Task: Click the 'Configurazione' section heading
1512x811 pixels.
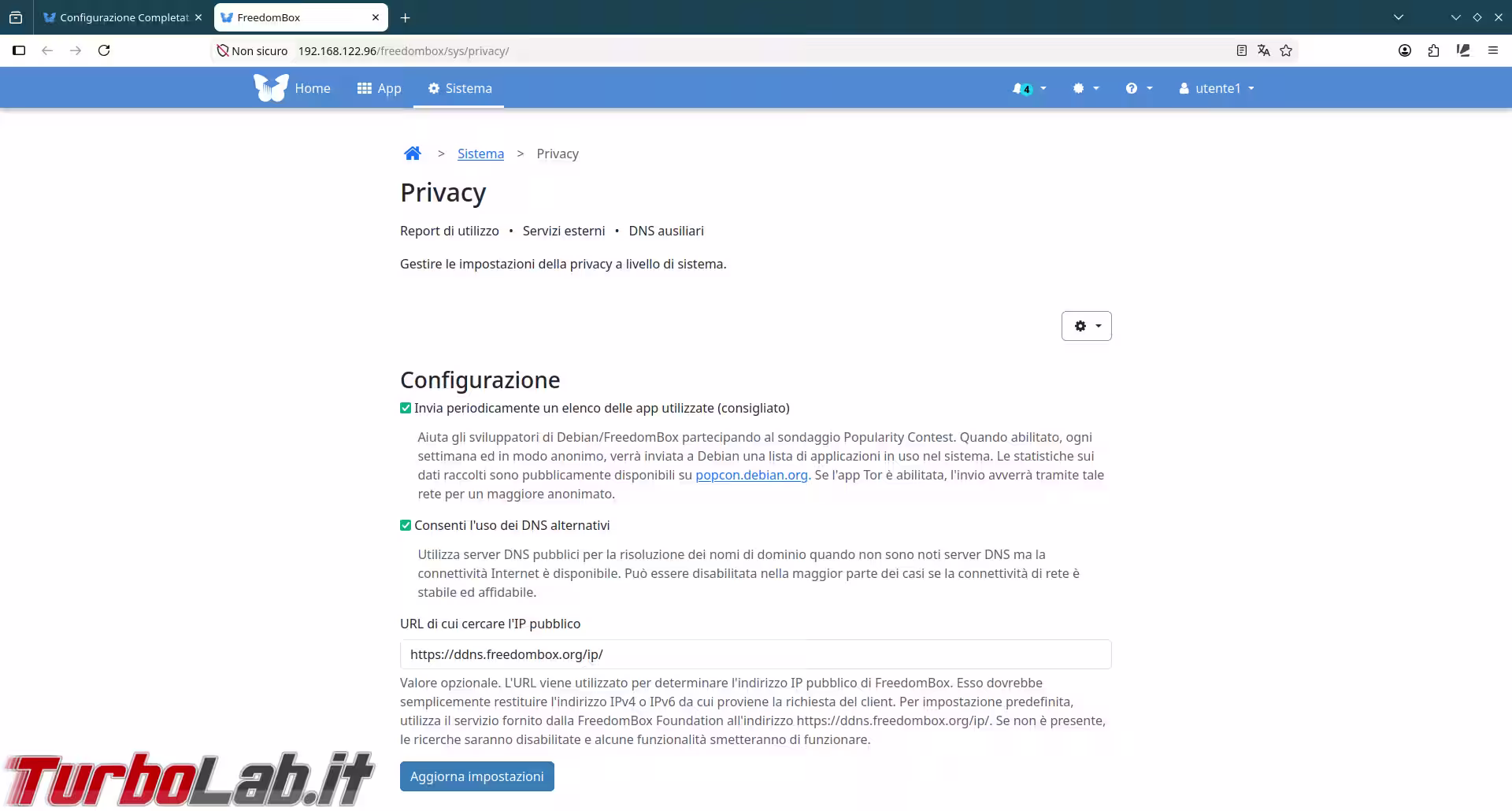Action: (x=480, y=380)
